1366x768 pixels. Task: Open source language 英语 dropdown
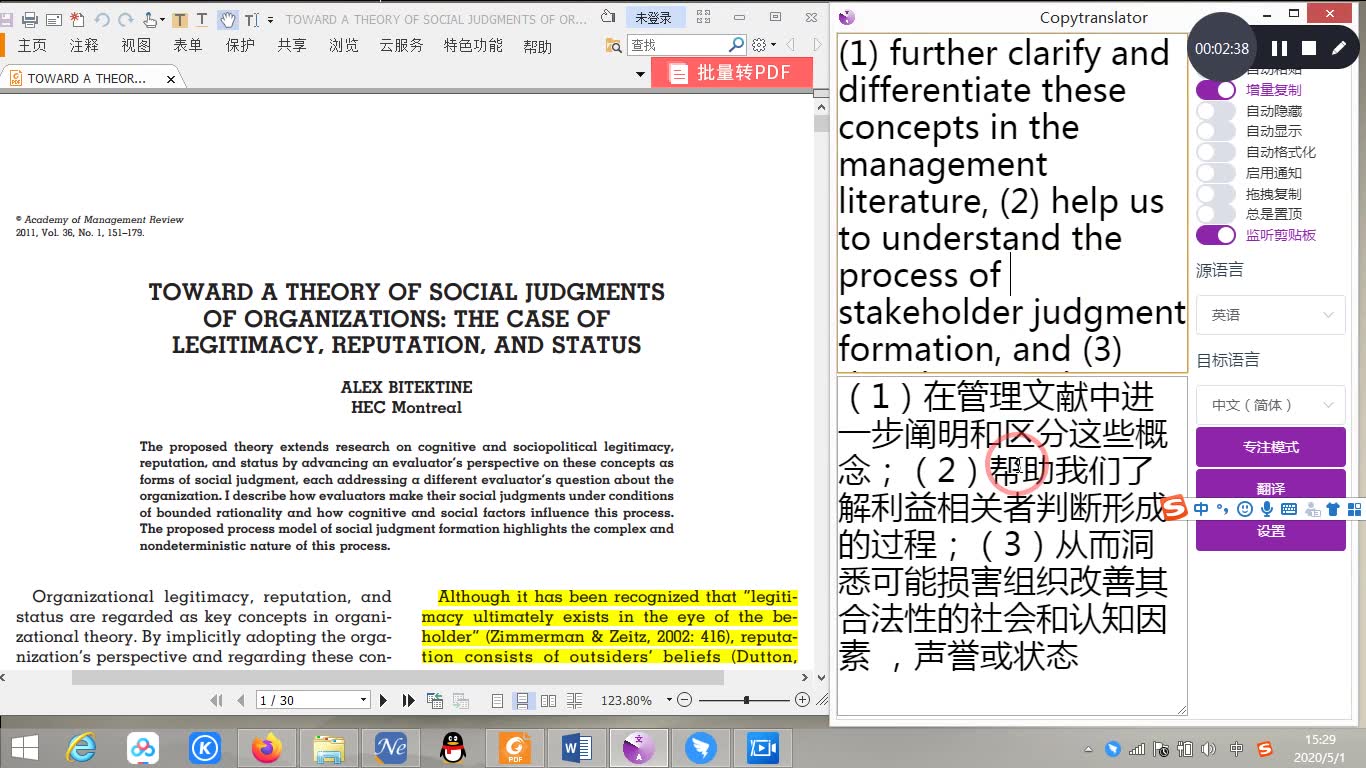tap(1271, 315)
